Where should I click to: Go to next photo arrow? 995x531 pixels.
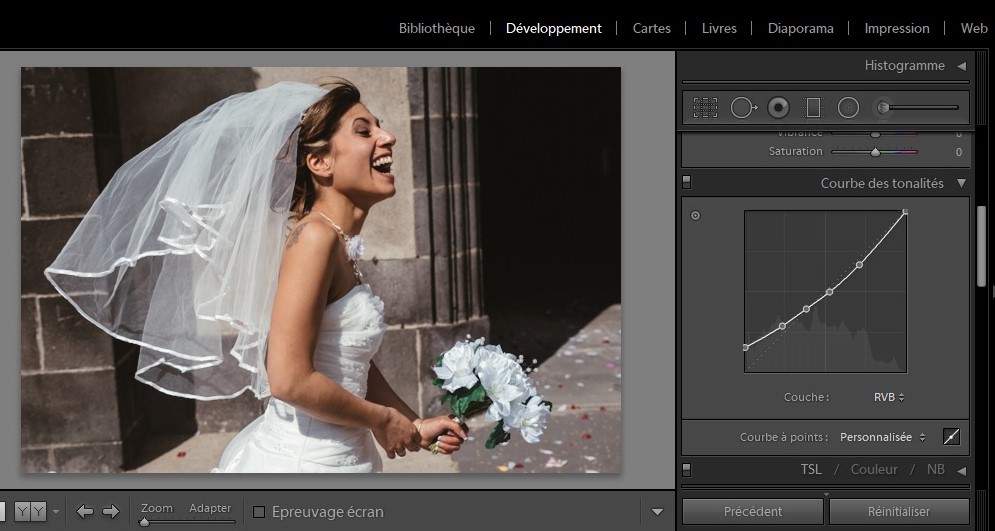click(x=111, y=511)
